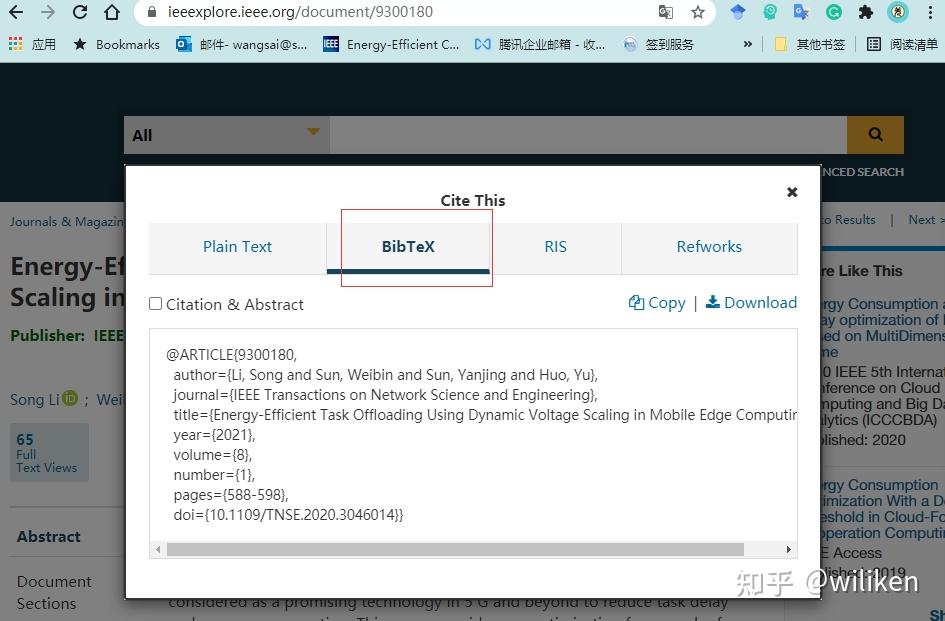Open the Outlook mail wangsai bookmark
Screen dimensions: 945x621
click(x=241, y=44)
